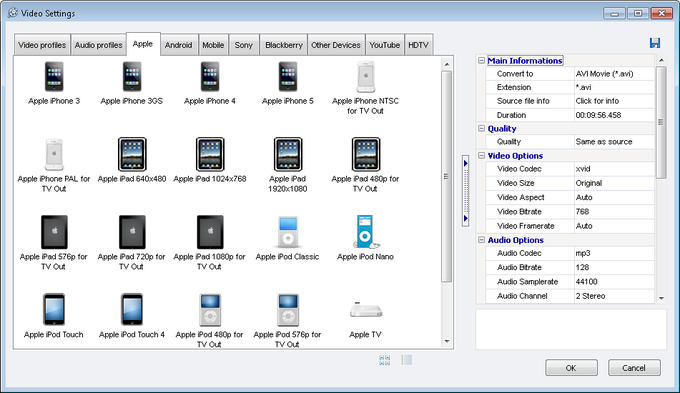Change the Video Framerate Auto value
This screenshot has width=680, height=393.
pyautogui.click(x=614, y=226)
